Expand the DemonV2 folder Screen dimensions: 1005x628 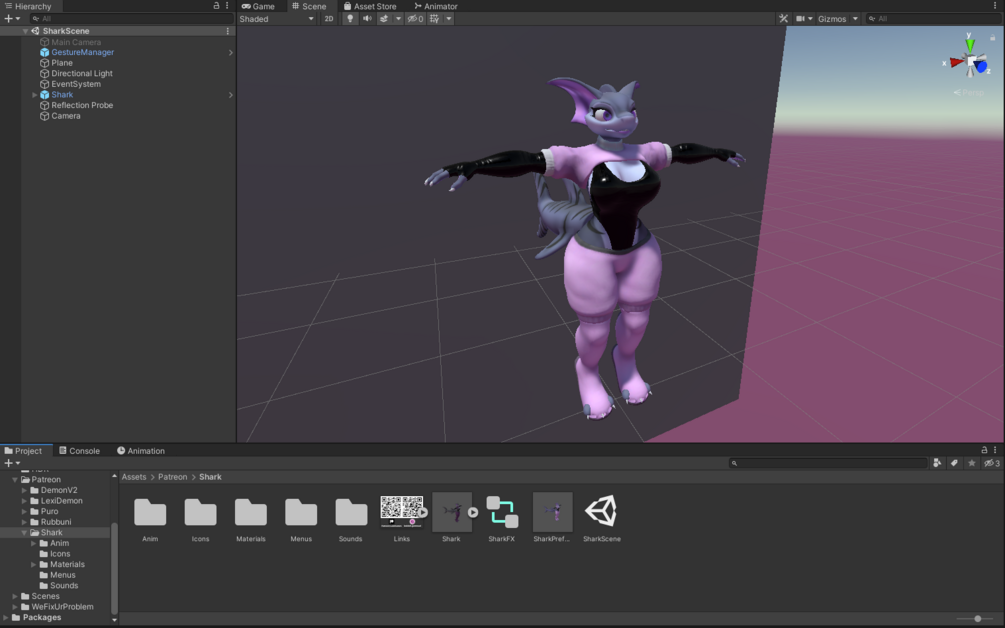[x=24, y=490]
